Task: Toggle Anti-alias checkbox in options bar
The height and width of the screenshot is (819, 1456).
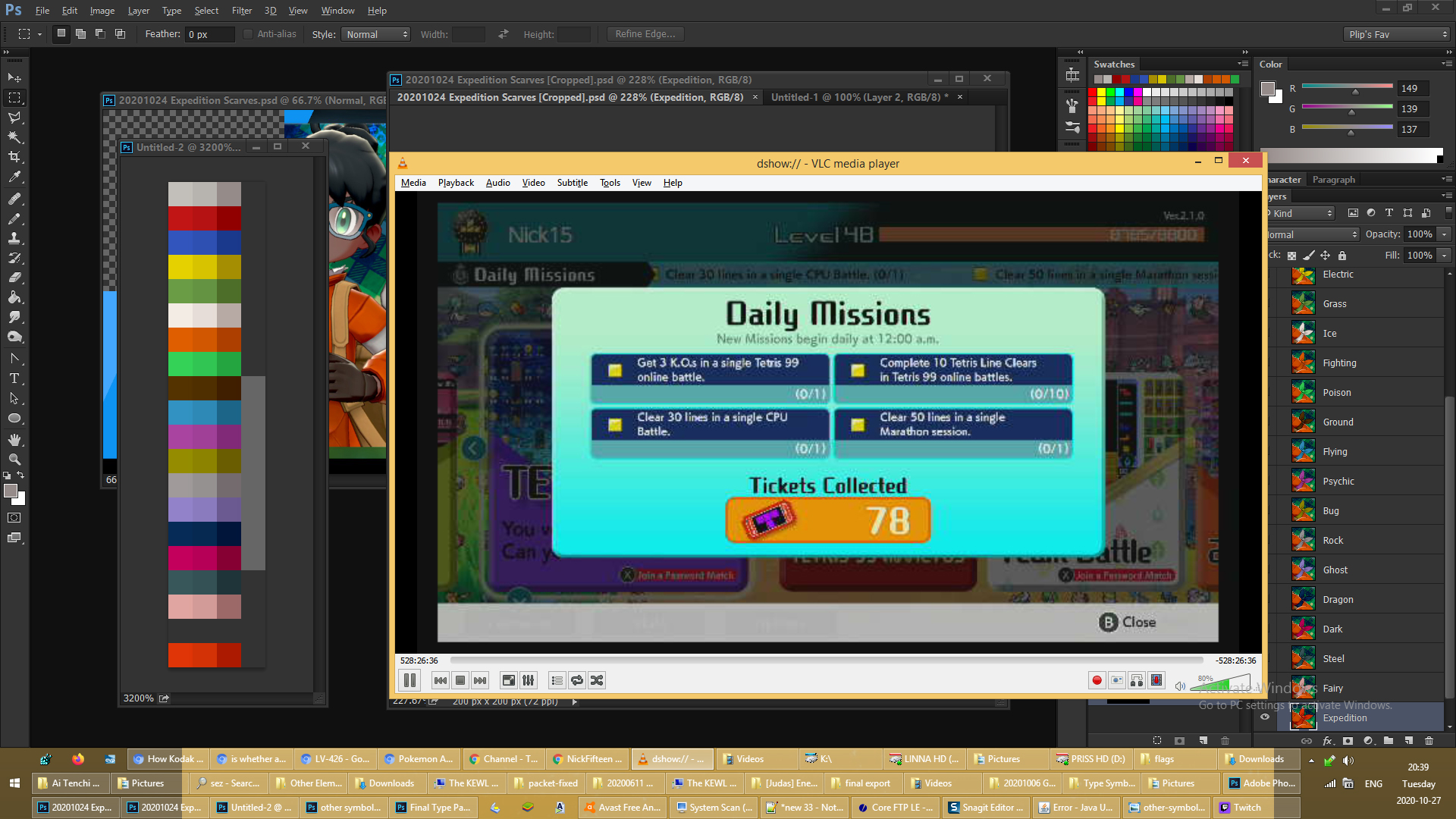Action: point(248,34)
